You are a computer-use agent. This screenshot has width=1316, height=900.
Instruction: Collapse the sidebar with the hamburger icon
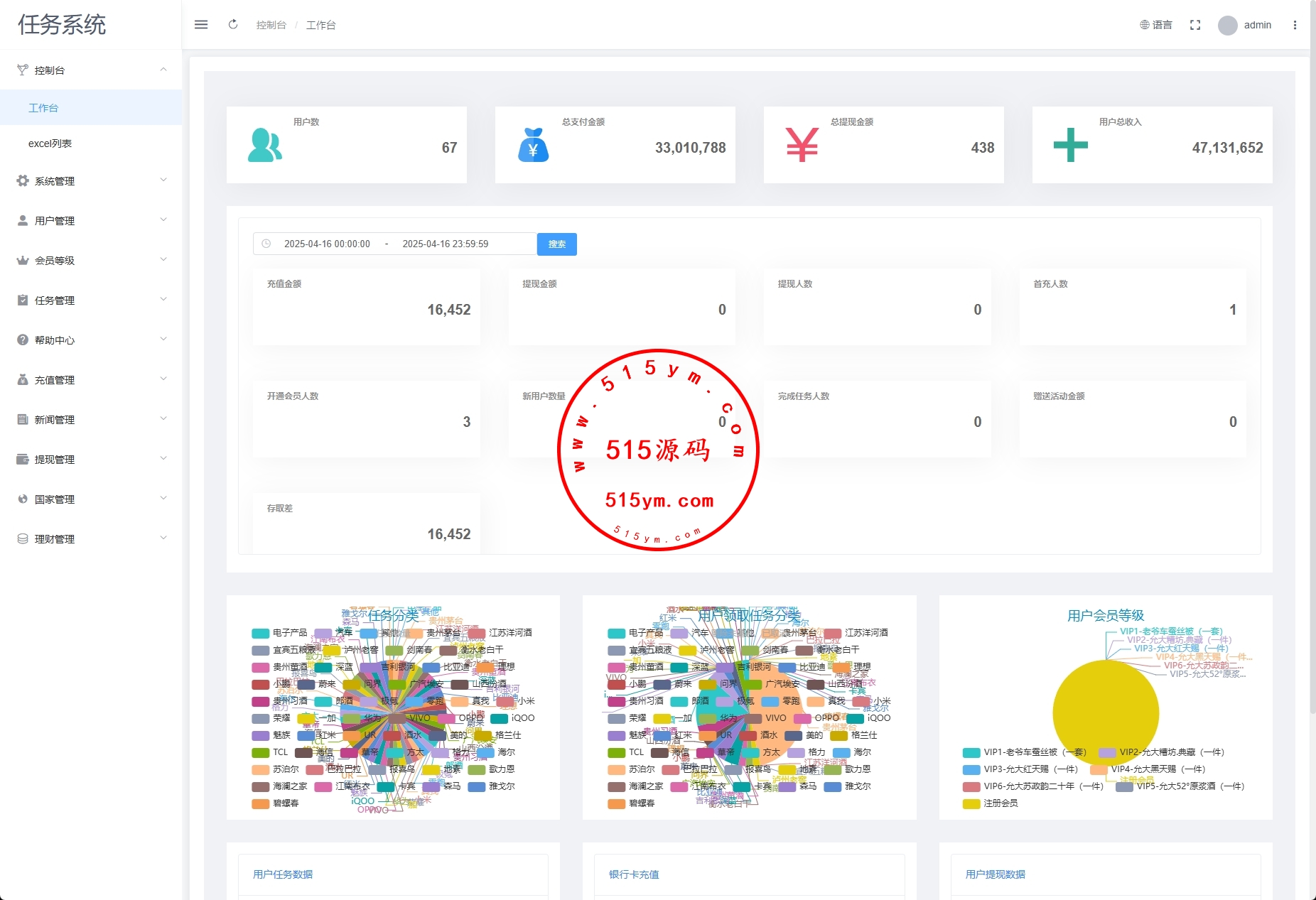click(x=201, y=25)
